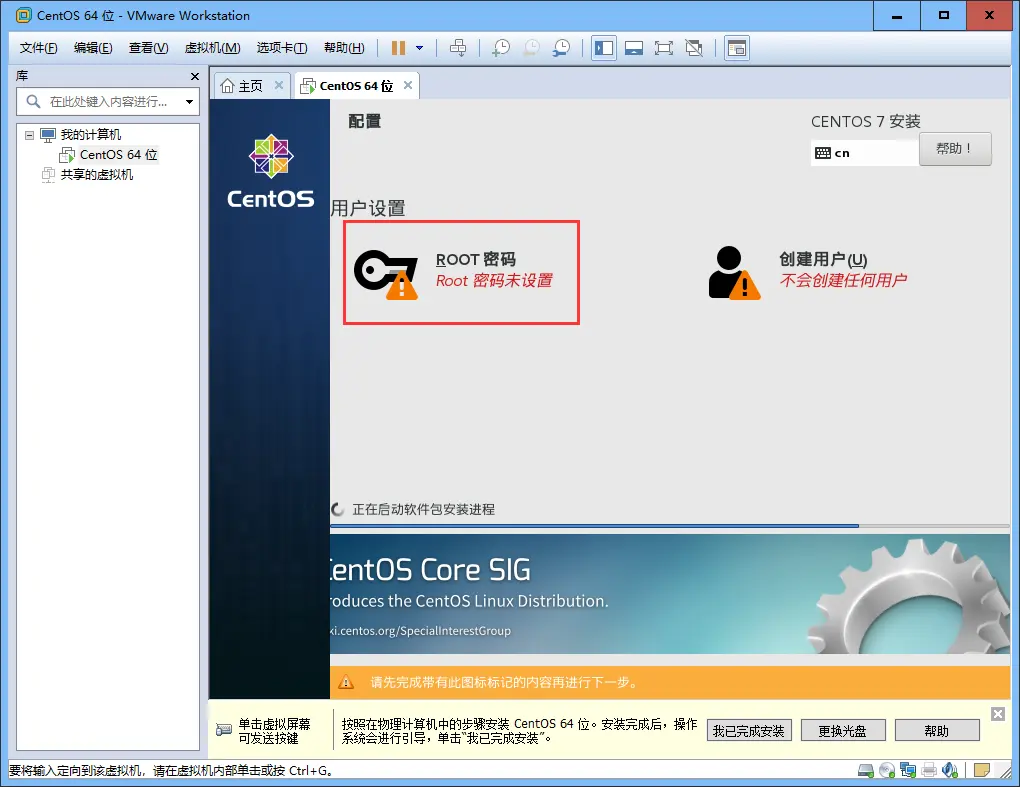The height and width of the screenshot is (787, 1020).
Task: Open the 查看(V) menu
Action: (148, 48)
